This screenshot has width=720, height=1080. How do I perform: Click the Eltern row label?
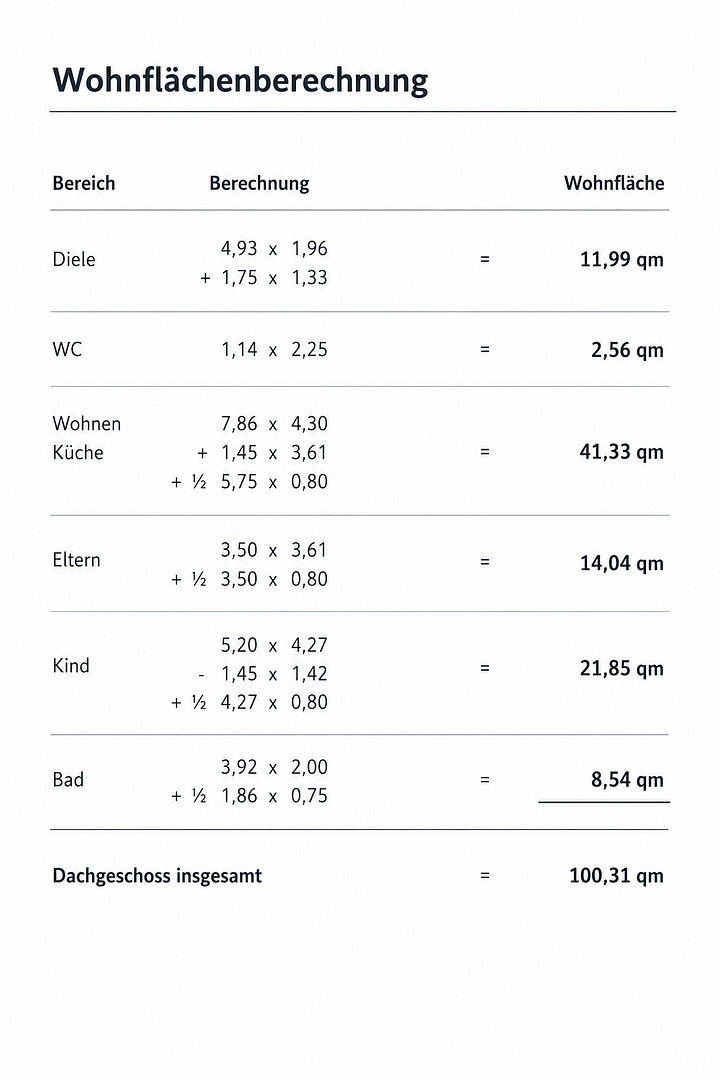(x=76, y=560)
